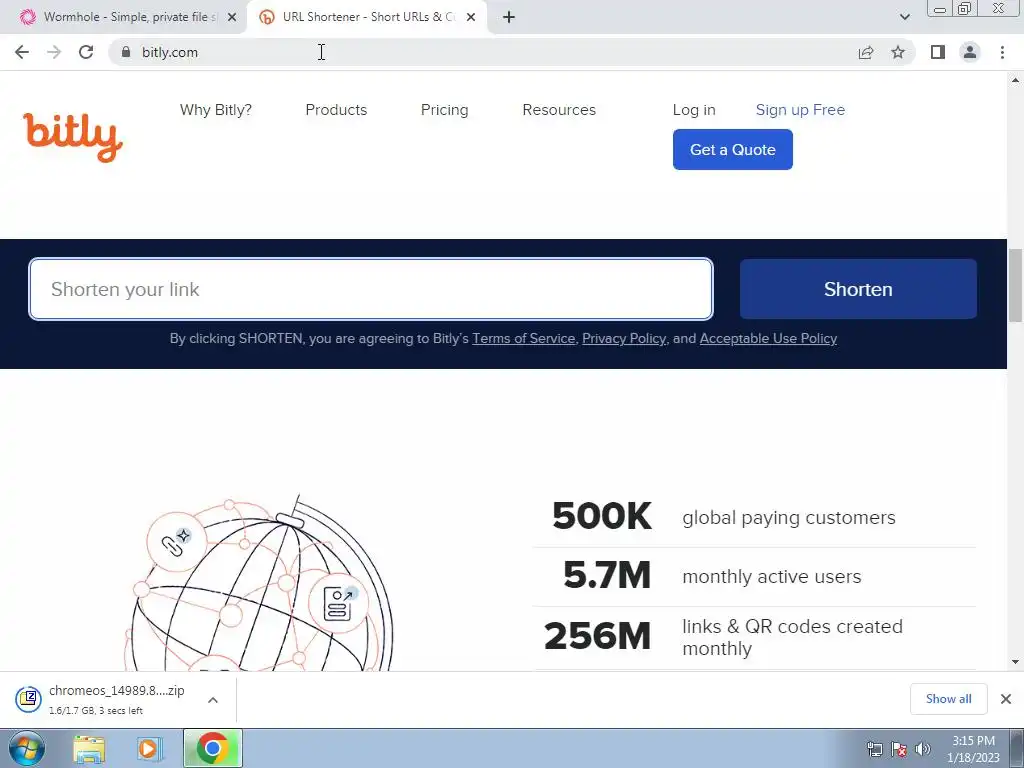This screenshot has width=1024, height=768.
Task: Close the Wormhole tab
Action: click(232, 17)
